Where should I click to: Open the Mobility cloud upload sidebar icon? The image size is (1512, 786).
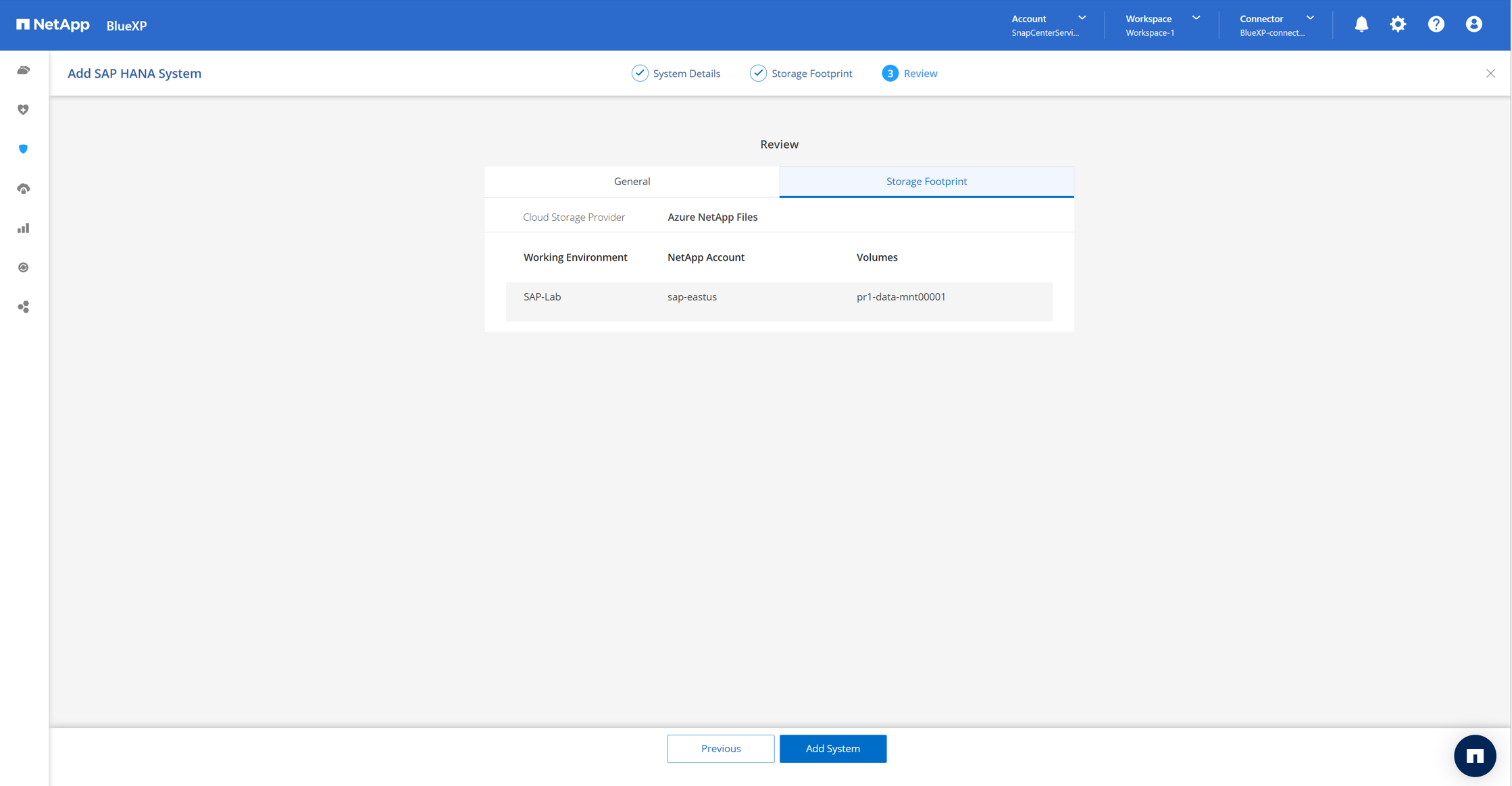coord(24,188)
